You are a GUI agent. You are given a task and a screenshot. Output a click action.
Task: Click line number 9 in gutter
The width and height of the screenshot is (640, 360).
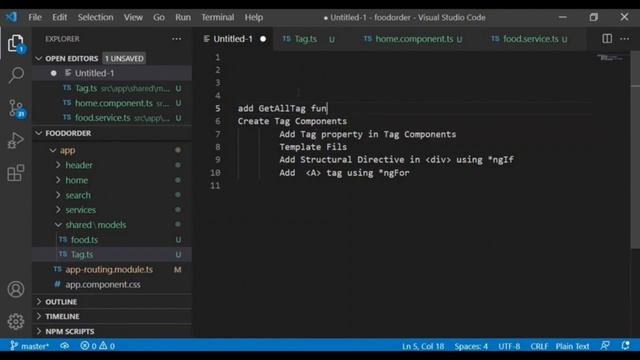click(218, 160)
